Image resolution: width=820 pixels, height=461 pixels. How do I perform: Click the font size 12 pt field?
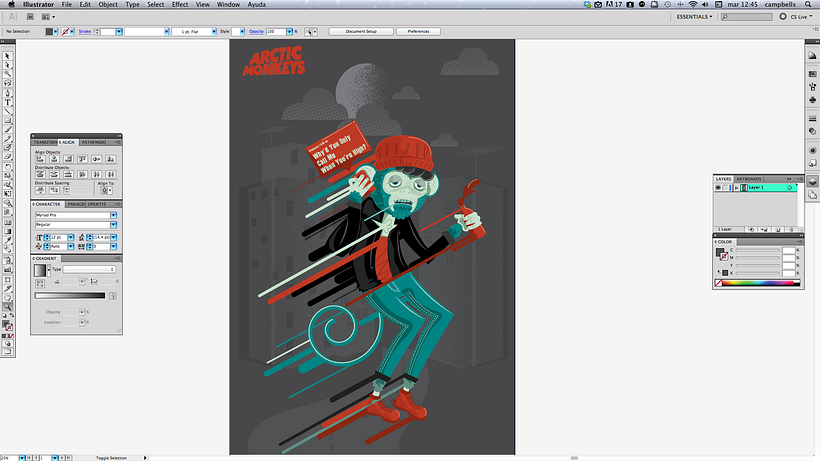click(x=59, y=237)
